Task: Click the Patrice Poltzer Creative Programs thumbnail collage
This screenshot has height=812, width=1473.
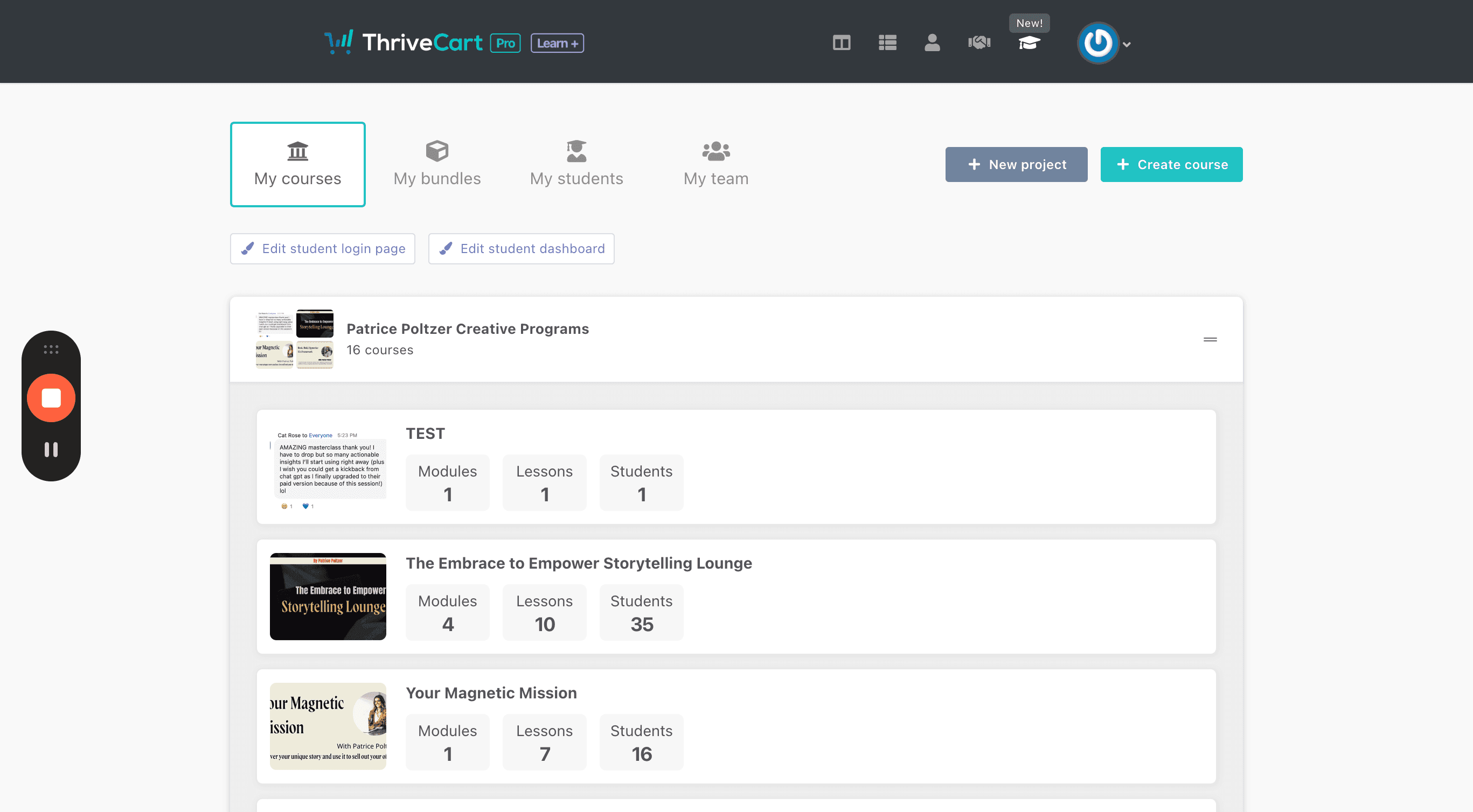Action: [294, 339]
